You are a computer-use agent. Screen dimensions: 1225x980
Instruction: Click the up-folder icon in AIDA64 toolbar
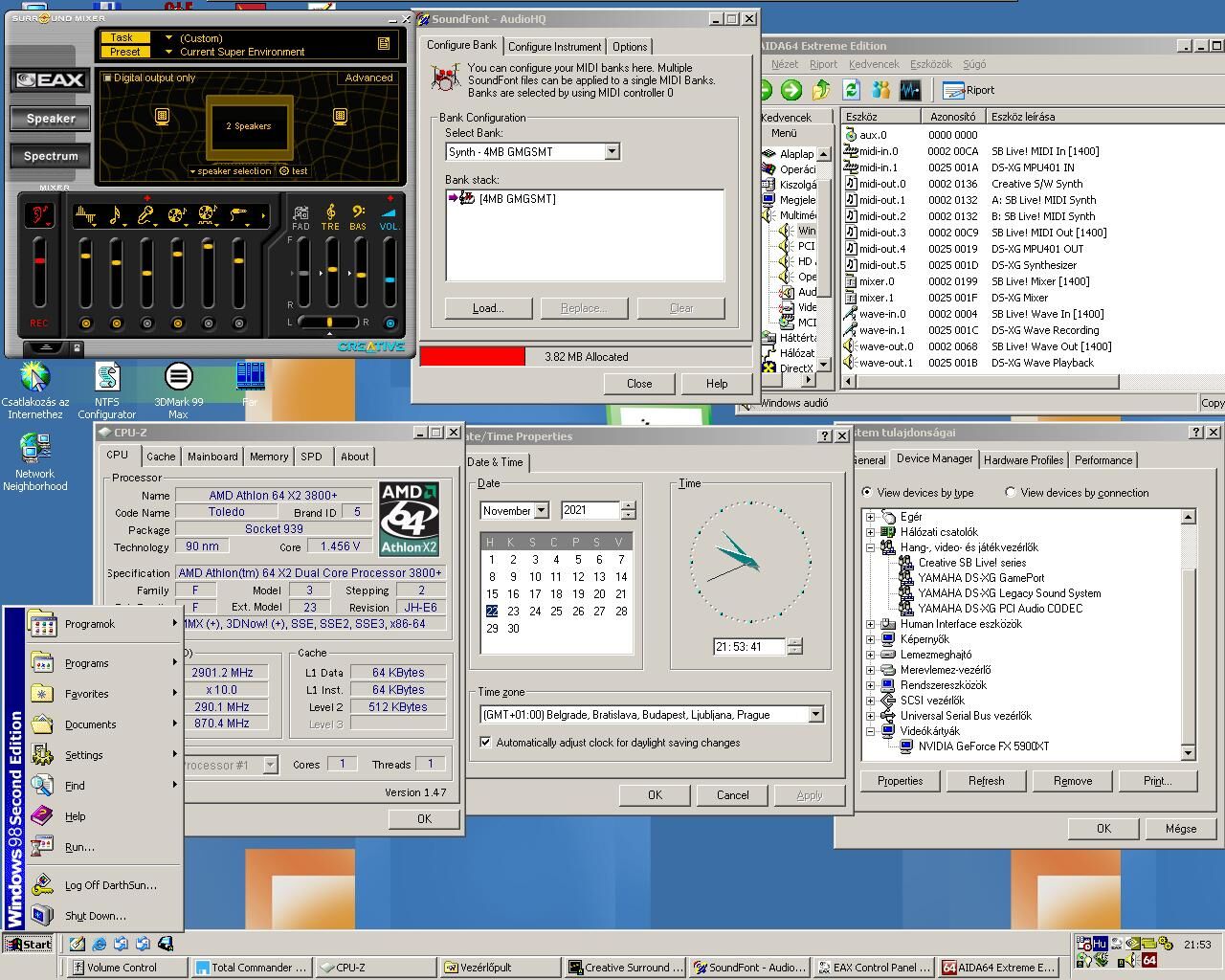821,90
